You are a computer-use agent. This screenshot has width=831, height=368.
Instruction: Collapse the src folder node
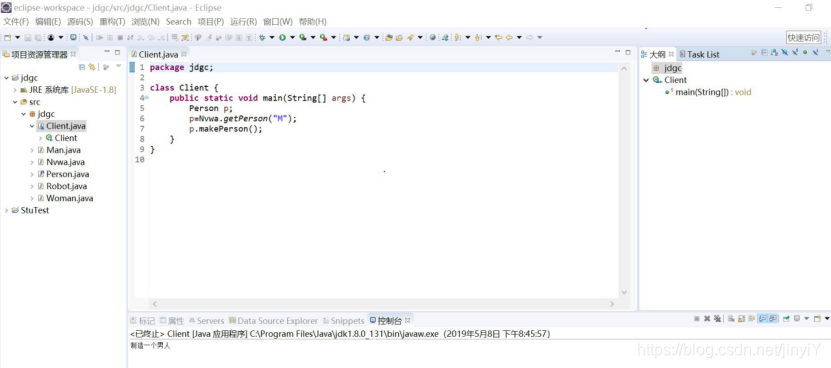click(15, 102)
